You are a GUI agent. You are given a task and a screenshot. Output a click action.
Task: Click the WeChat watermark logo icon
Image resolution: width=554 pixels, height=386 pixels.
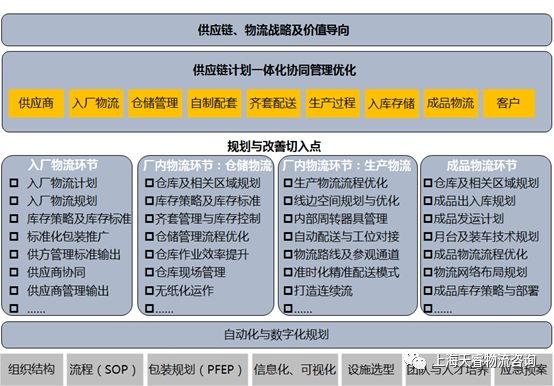click(415, 360)
